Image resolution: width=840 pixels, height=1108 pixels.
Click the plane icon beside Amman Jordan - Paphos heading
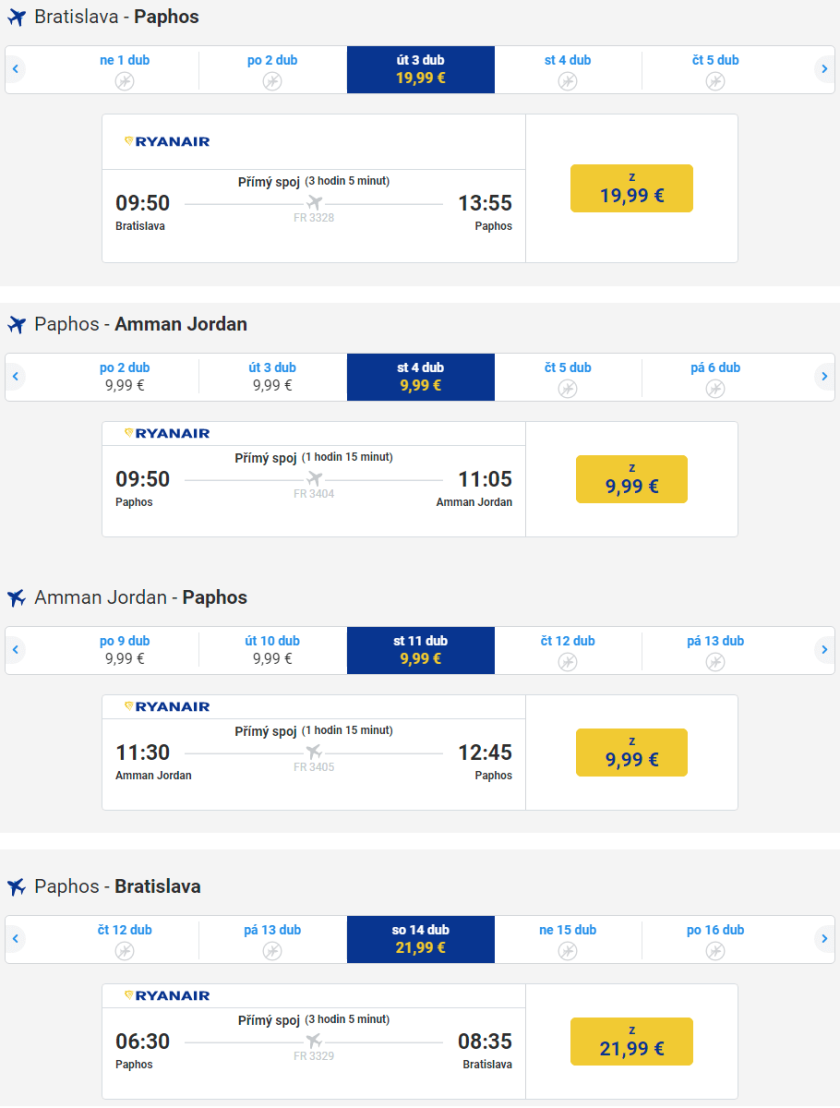[x=16, y=598]
